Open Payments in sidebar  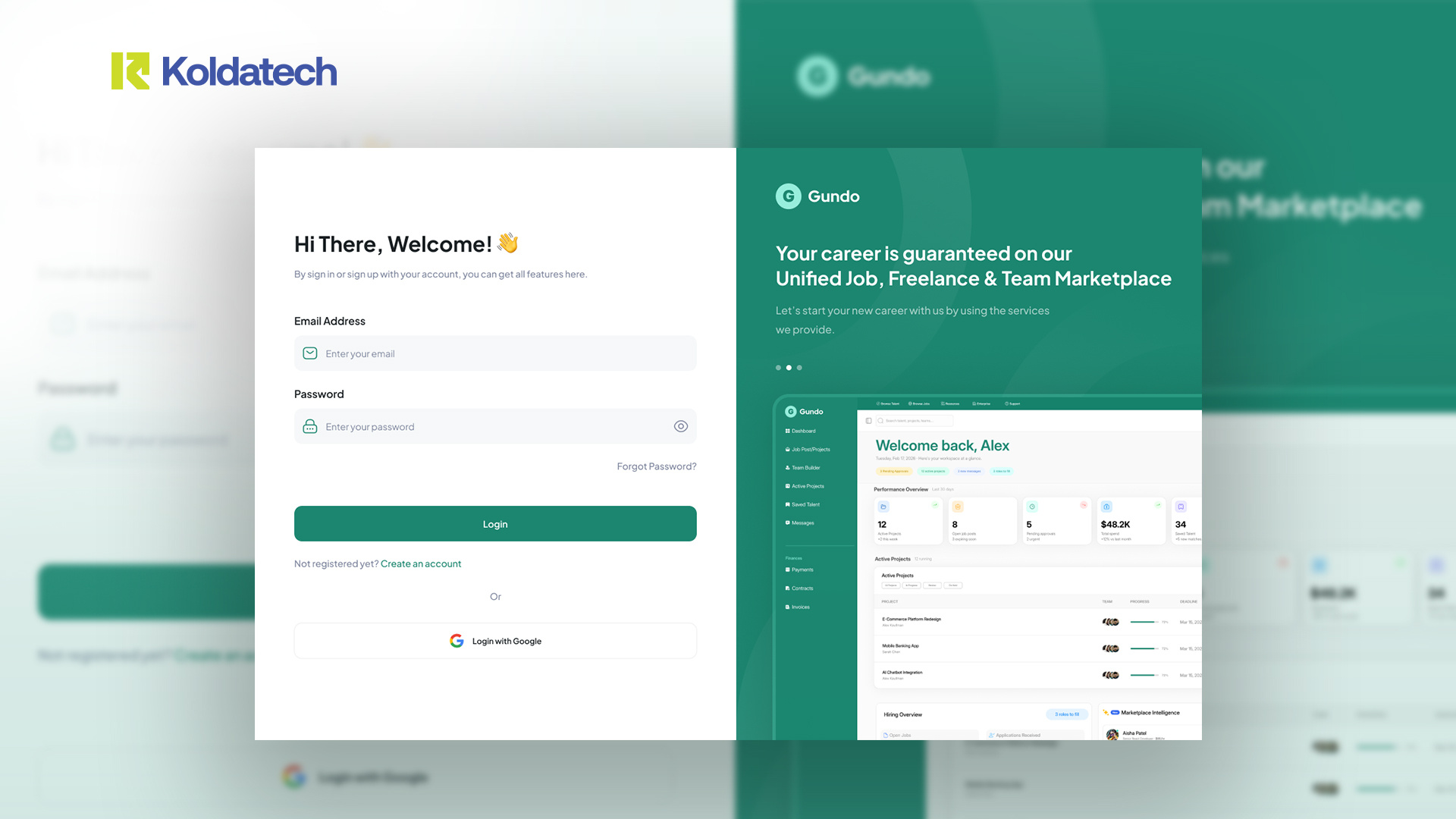click(799, 570)
